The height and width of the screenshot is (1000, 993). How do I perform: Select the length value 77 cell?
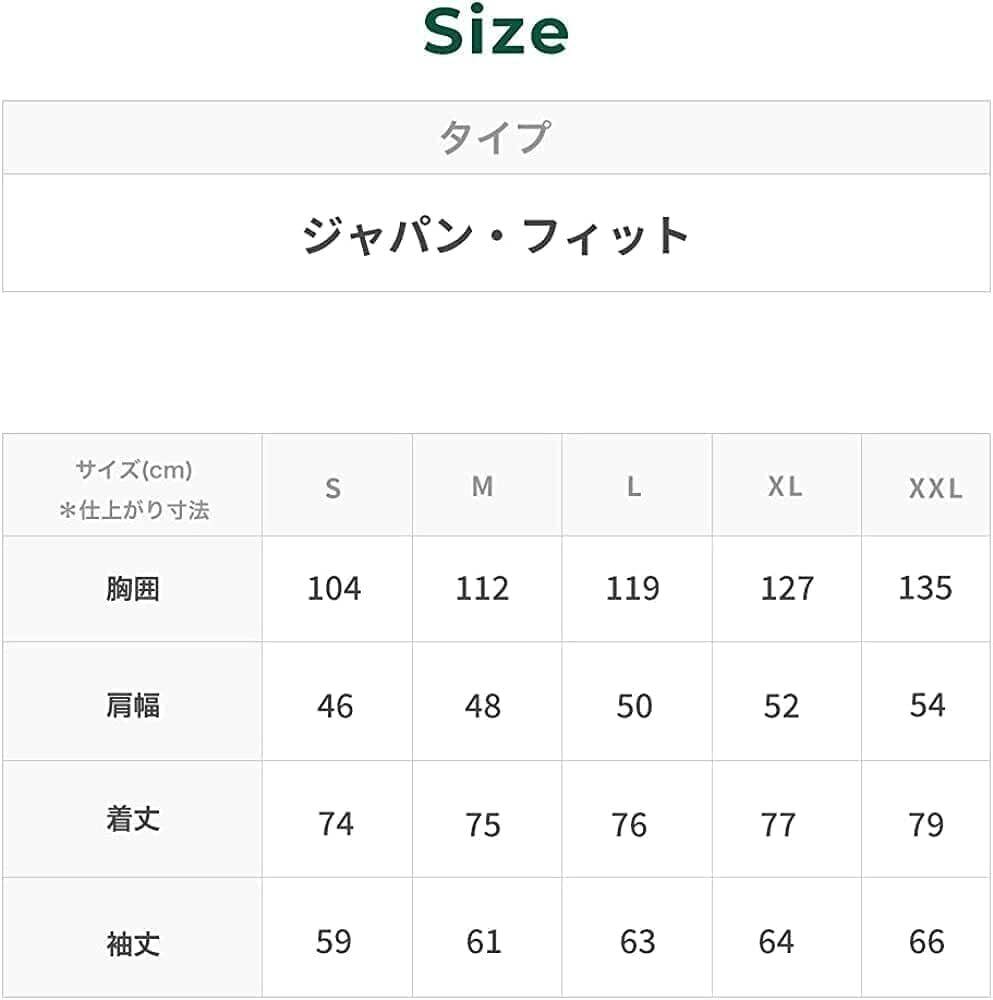coord(778,825)
